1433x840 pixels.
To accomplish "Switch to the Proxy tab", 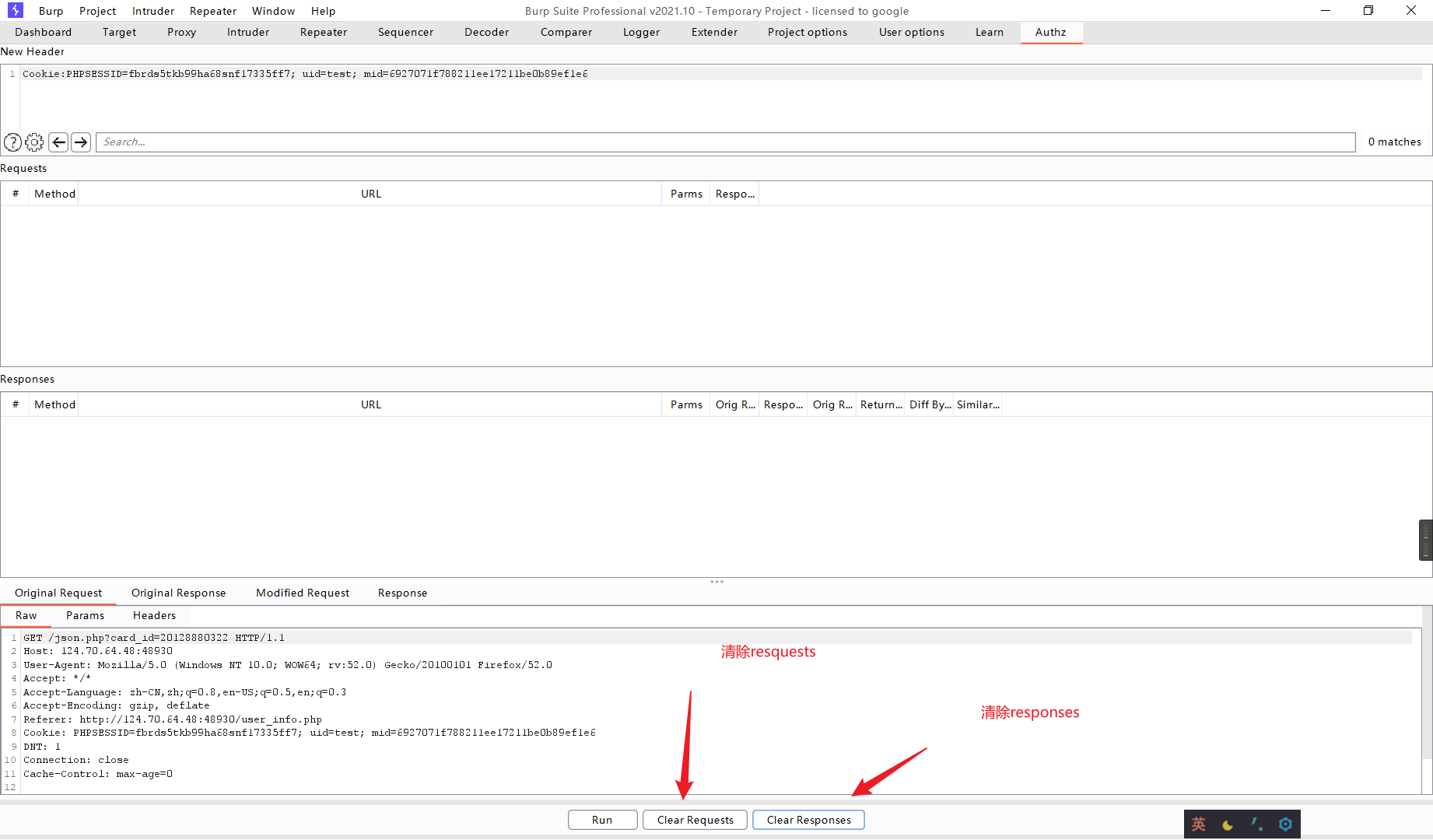I will pyautogui.click(x=182, y=32).
